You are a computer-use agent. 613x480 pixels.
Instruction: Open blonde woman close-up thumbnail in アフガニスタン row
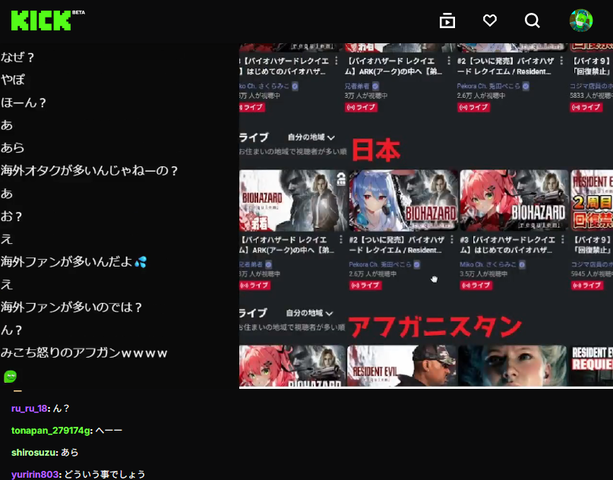pos(512,365)
